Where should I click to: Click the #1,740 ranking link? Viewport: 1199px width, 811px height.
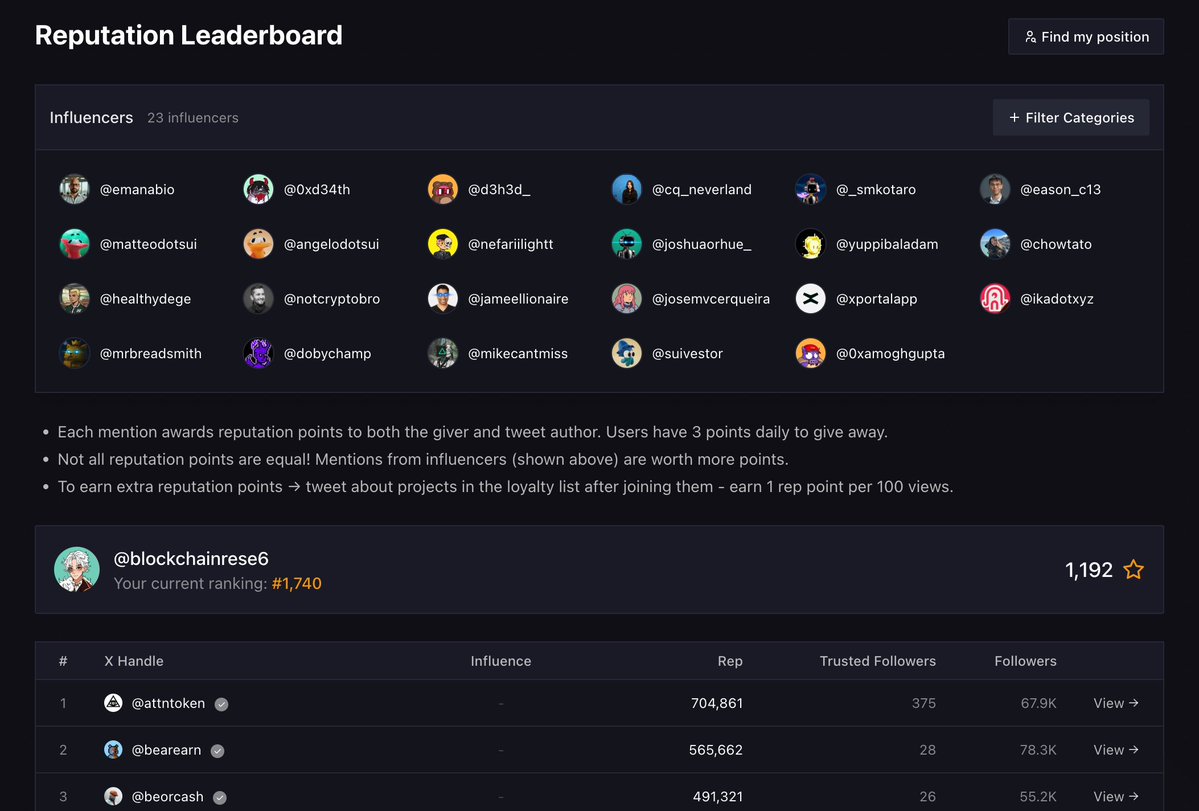(x=297, y=583)
